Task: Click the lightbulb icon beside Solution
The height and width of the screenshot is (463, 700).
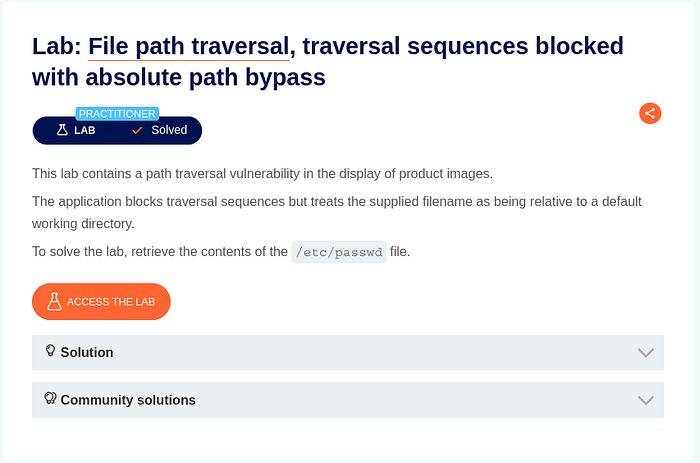Action: pyautogui.click(x=50, y=351)
